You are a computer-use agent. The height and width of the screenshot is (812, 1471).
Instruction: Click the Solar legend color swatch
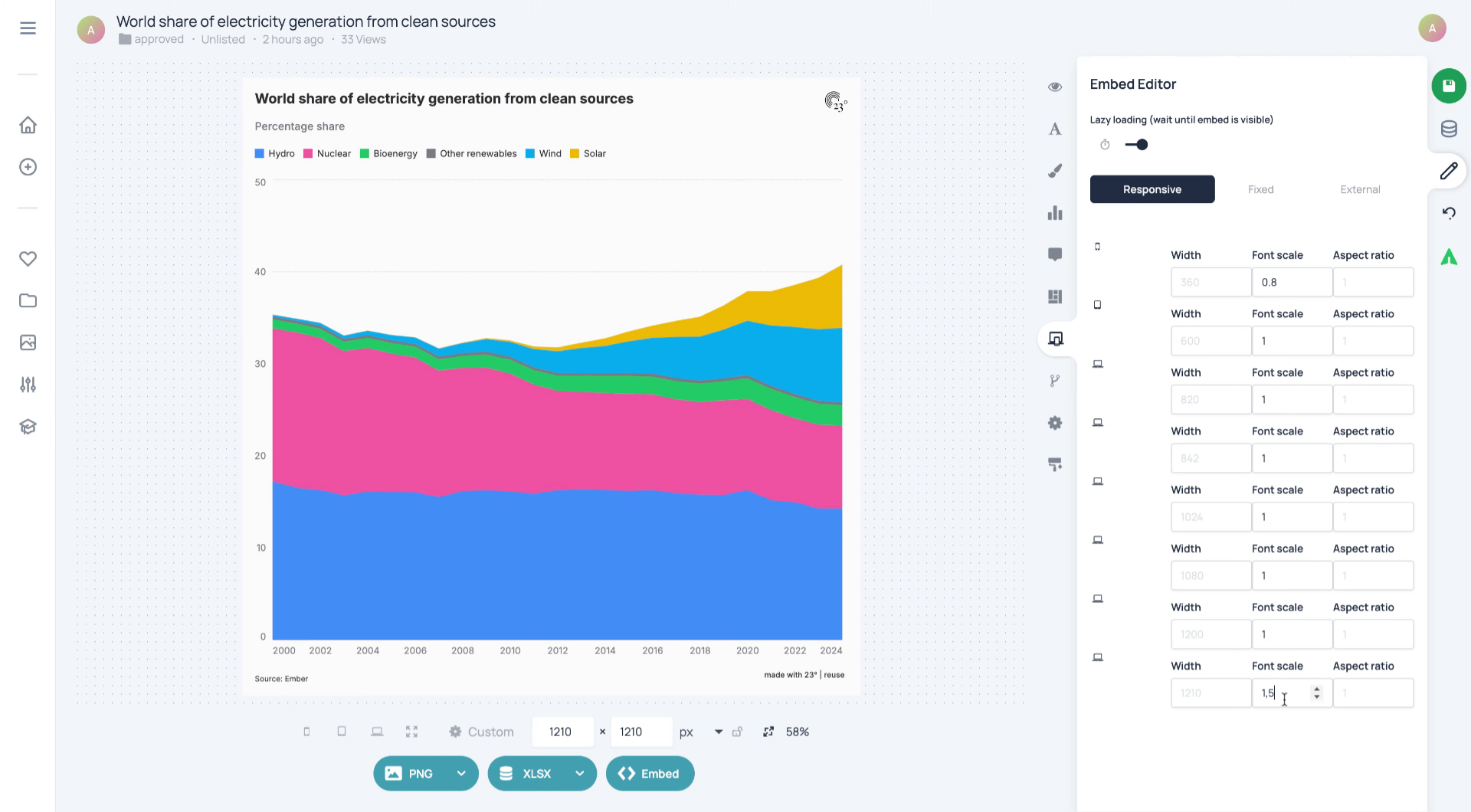point(575,153)
